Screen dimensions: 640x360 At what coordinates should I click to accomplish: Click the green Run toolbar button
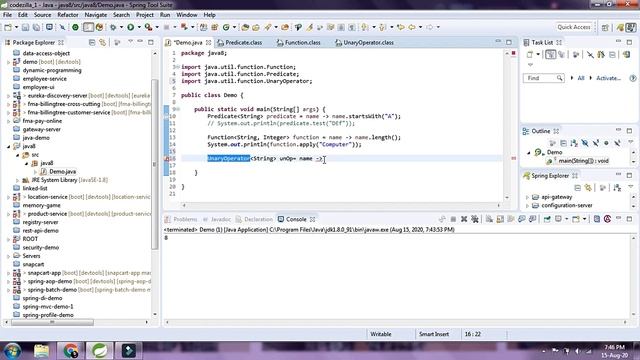(131, 27)
